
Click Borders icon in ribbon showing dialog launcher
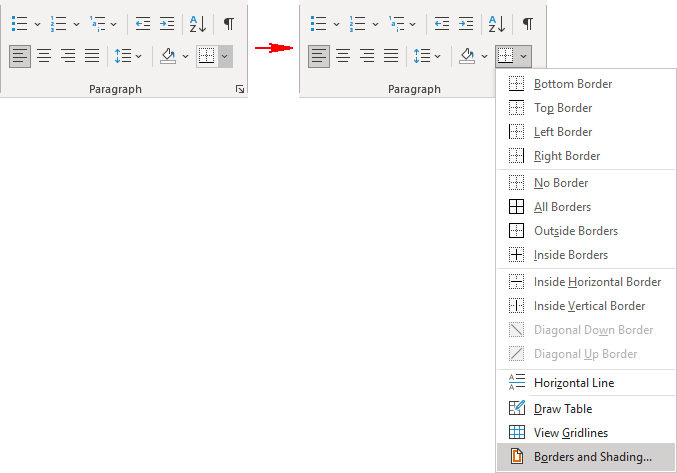click(207, 56)
